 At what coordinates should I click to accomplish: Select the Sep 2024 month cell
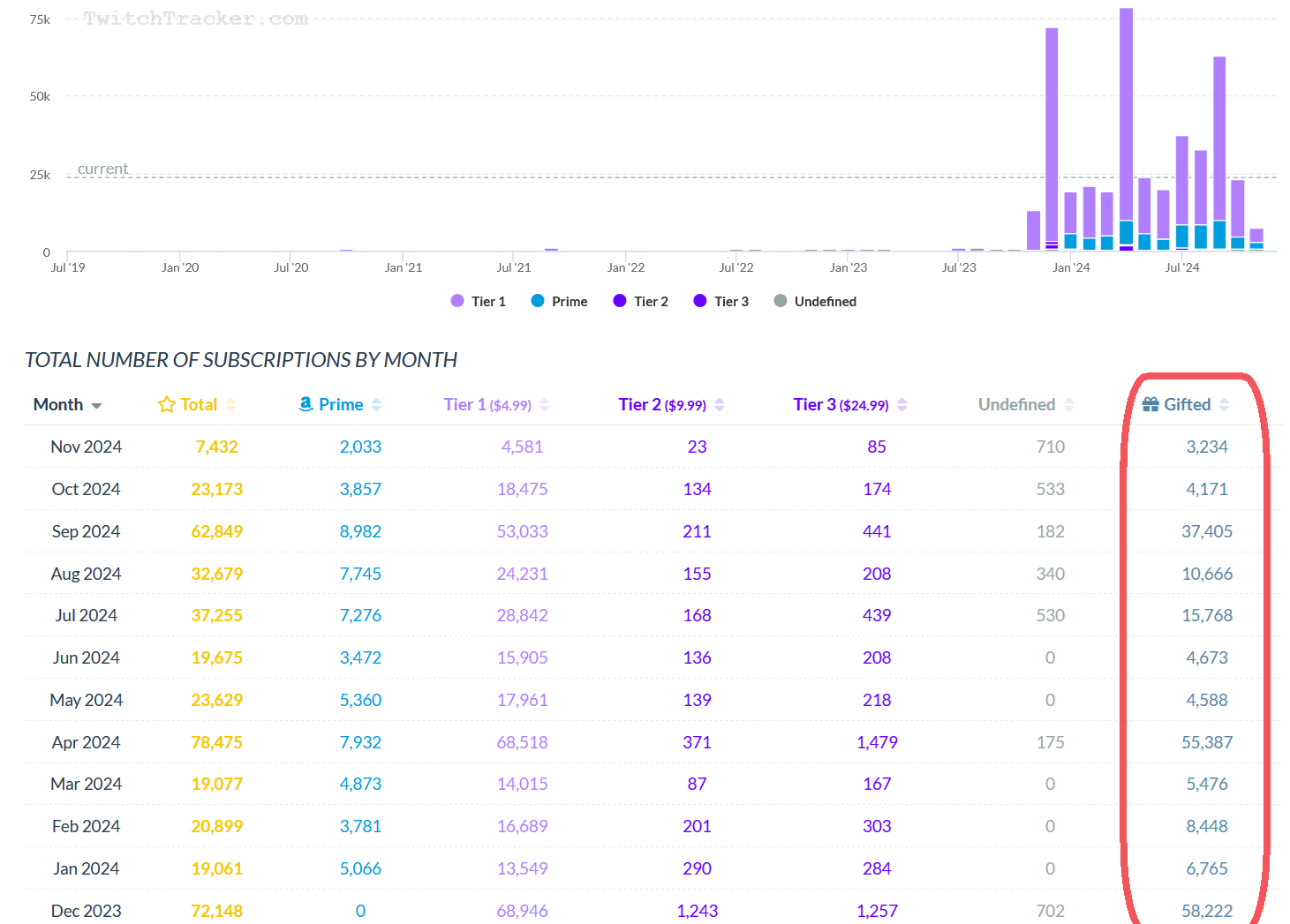pos(87,531)
